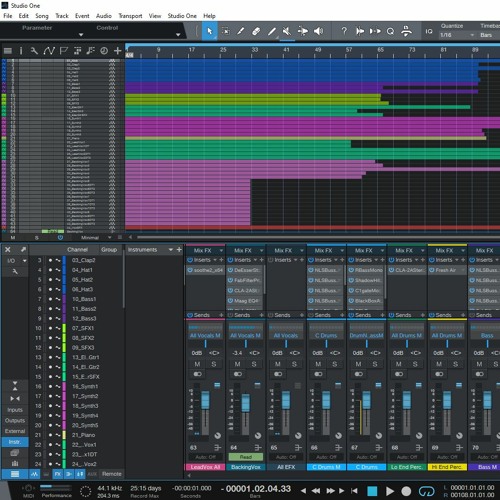
Task: Open the tempo track clock icon
Action: click(x=104, y=51)
